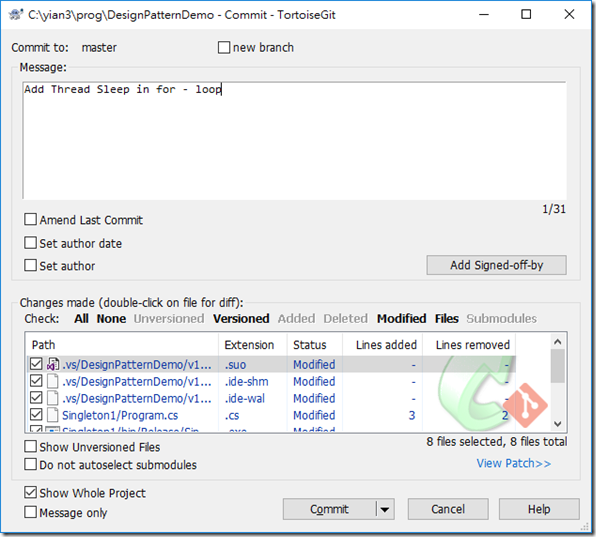Open Help for the commit dialog

pyautogui.click(x=539, y=509)
